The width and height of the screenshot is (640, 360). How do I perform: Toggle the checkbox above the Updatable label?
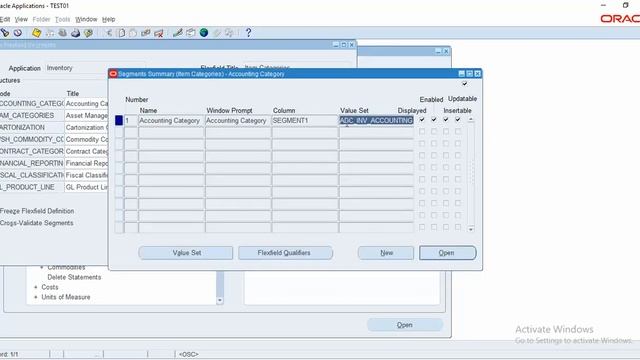(x=464, y=84)
